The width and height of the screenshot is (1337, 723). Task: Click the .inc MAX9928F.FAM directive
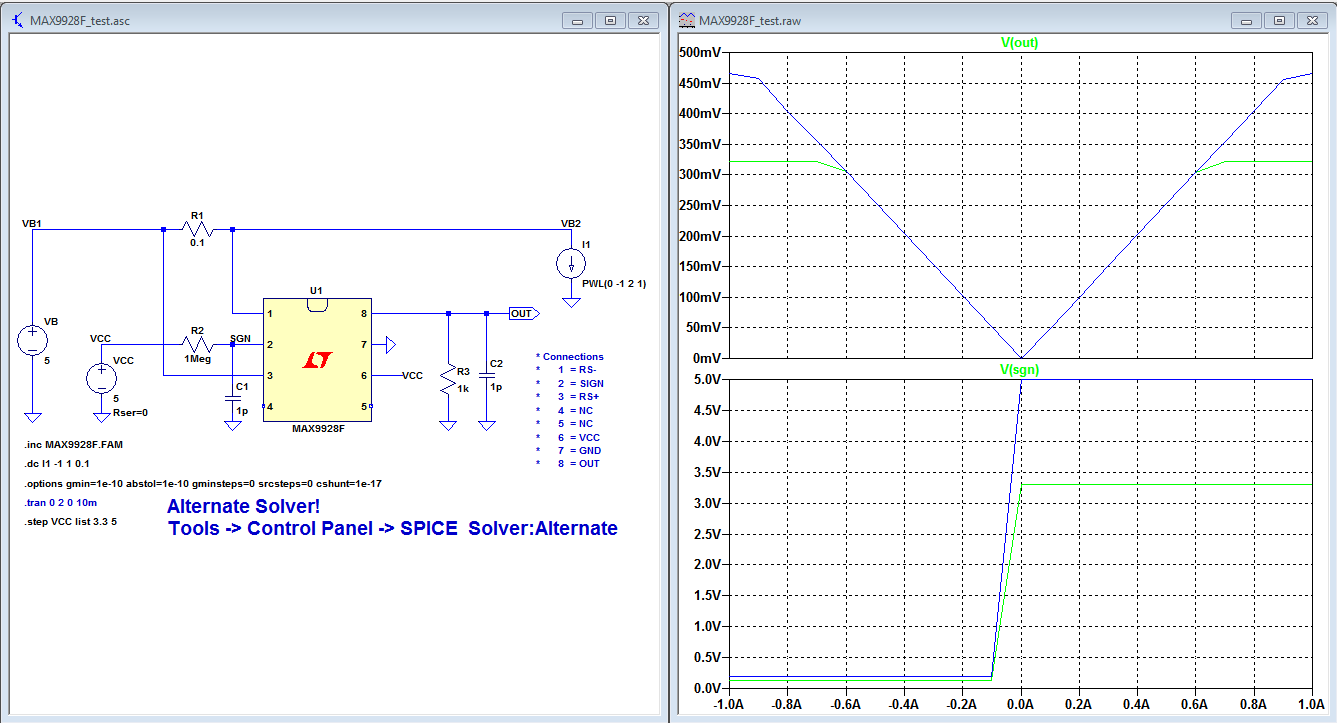click(72, 444)
